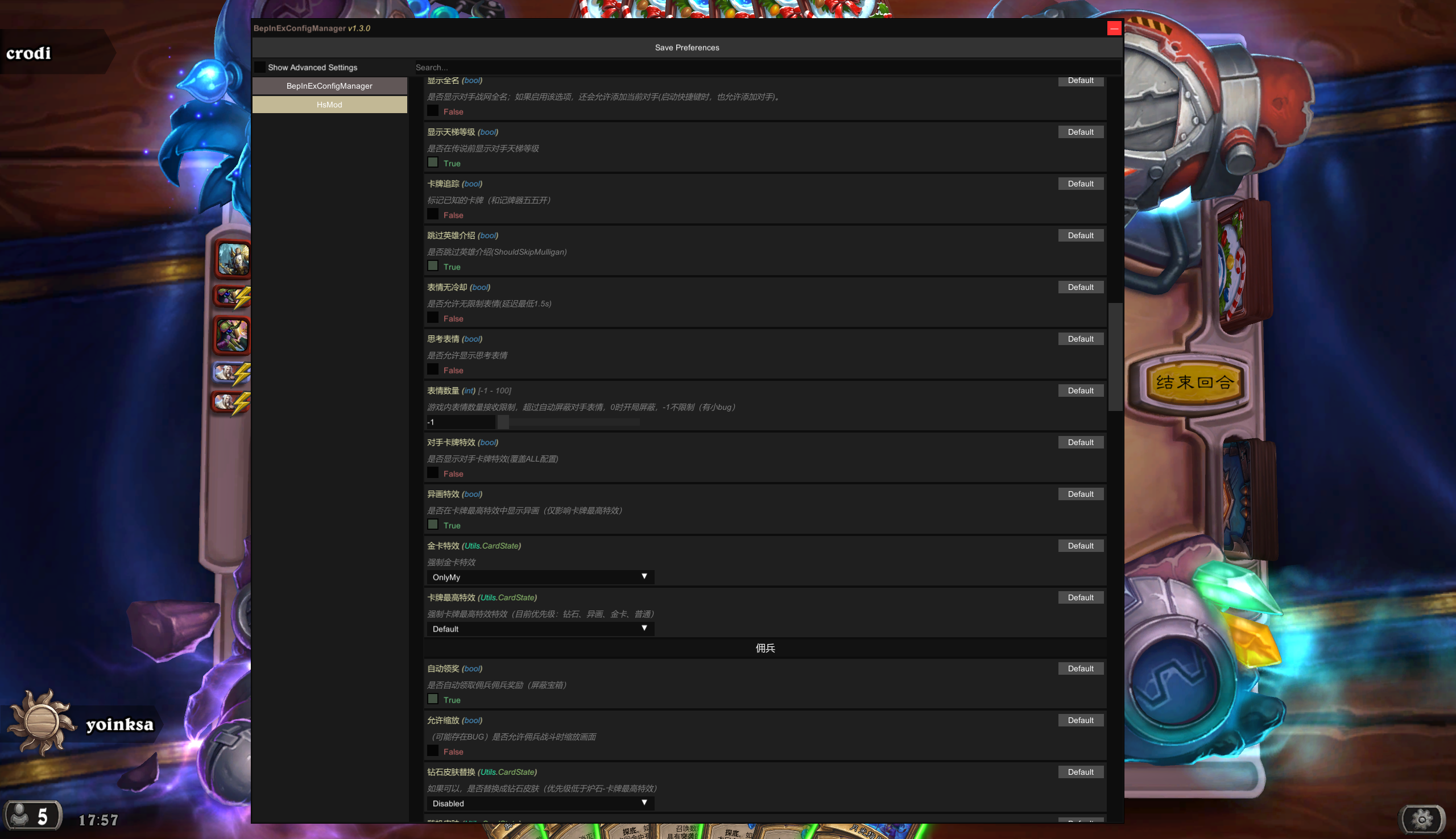Select the HsMod plugin tab
This screenshot has width=1456, height=839.
pos(329,104)
